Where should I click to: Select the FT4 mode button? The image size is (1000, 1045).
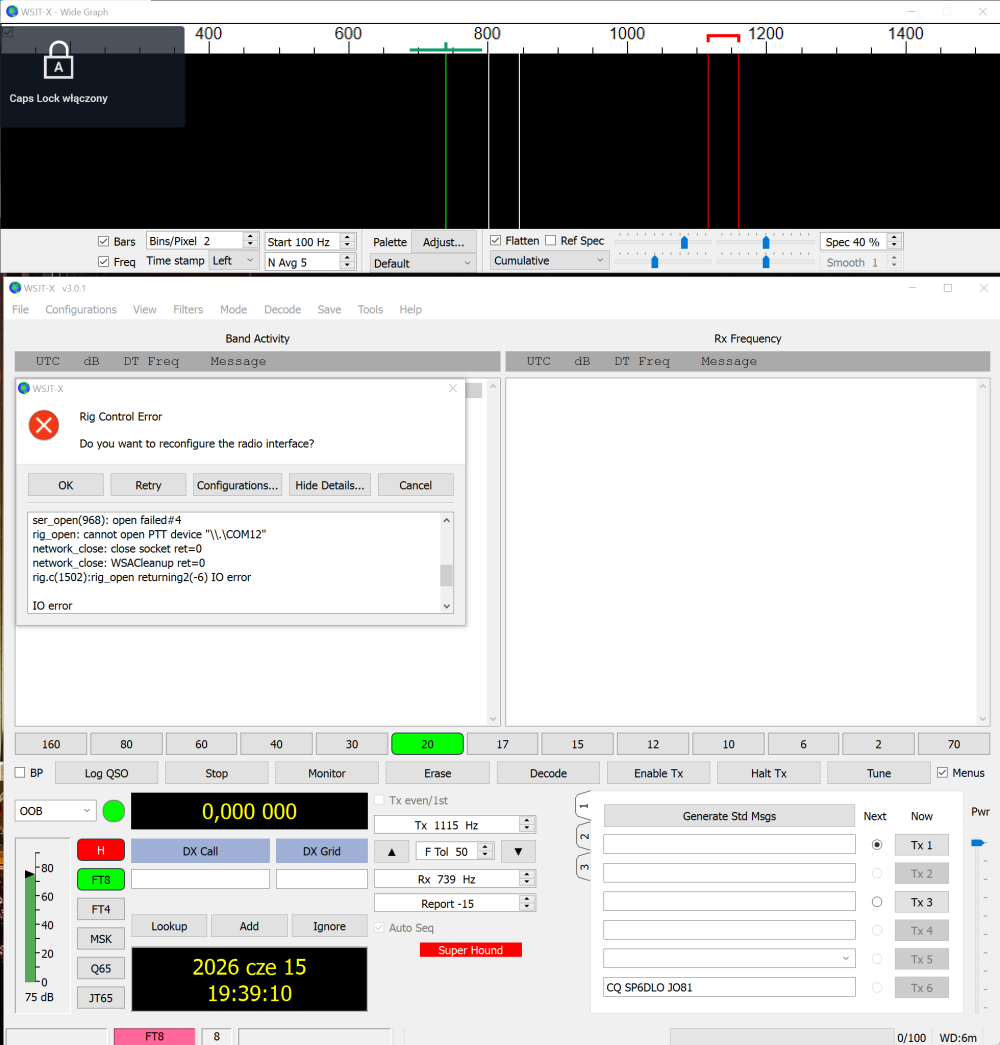click(x=101, y=909)
